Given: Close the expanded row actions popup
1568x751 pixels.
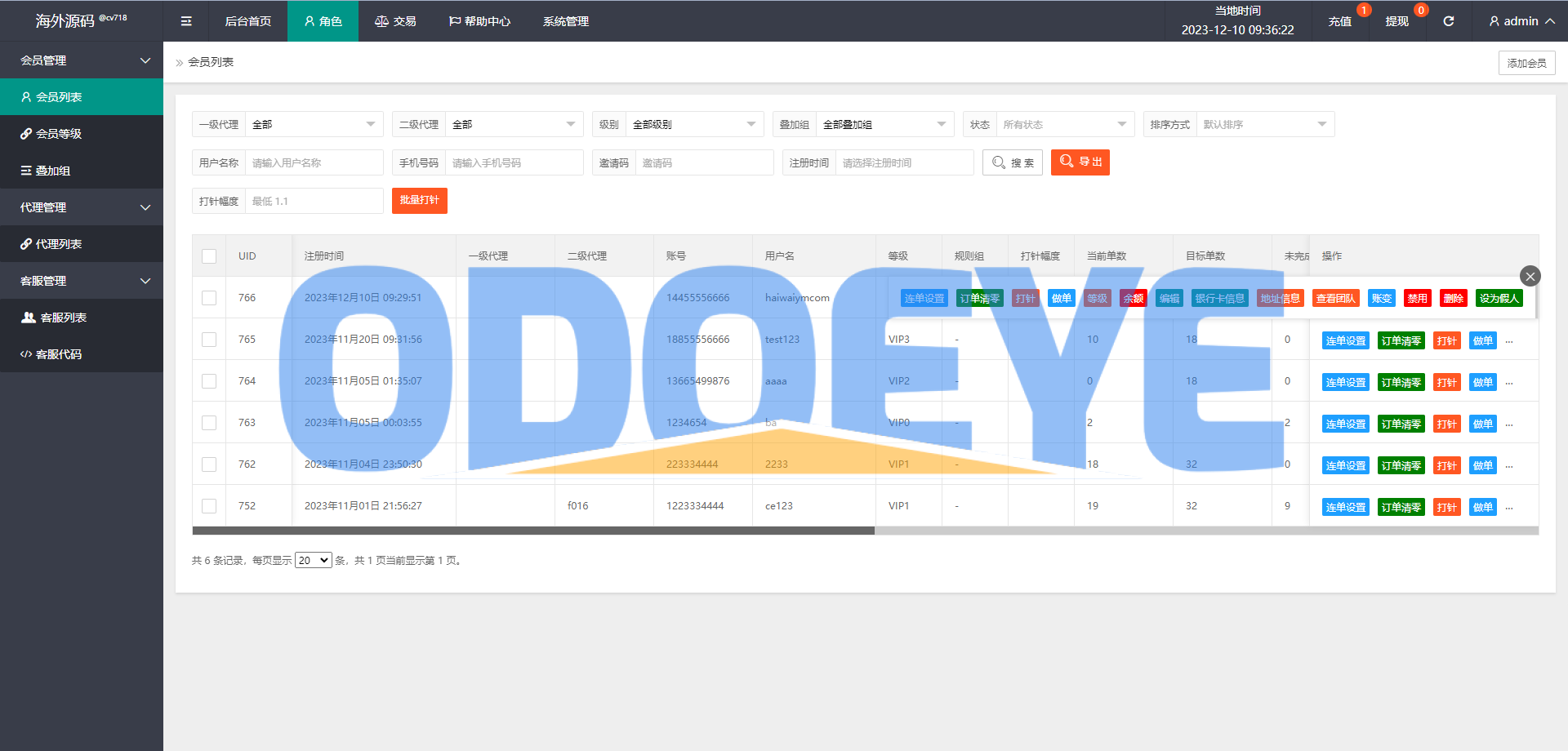Looking at the screenshot, I should [1530, 276].
